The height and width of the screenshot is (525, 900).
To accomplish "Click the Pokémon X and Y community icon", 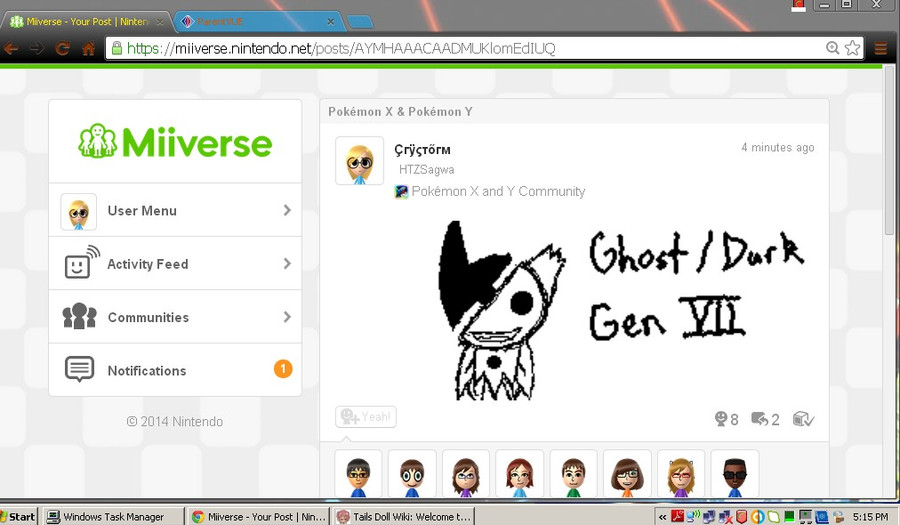I will (x=401, y=192).
